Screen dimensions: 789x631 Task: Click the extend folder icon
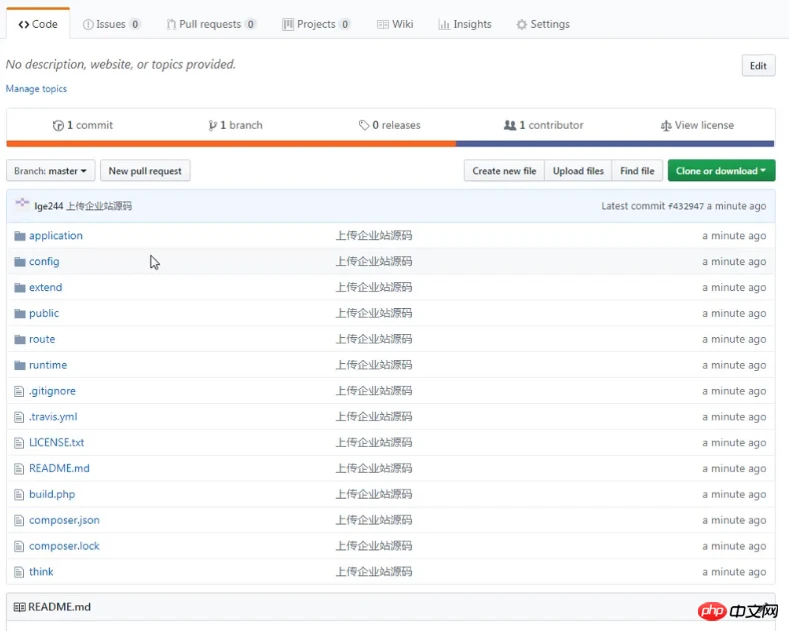pyautogui.click(x=20, y=288)
